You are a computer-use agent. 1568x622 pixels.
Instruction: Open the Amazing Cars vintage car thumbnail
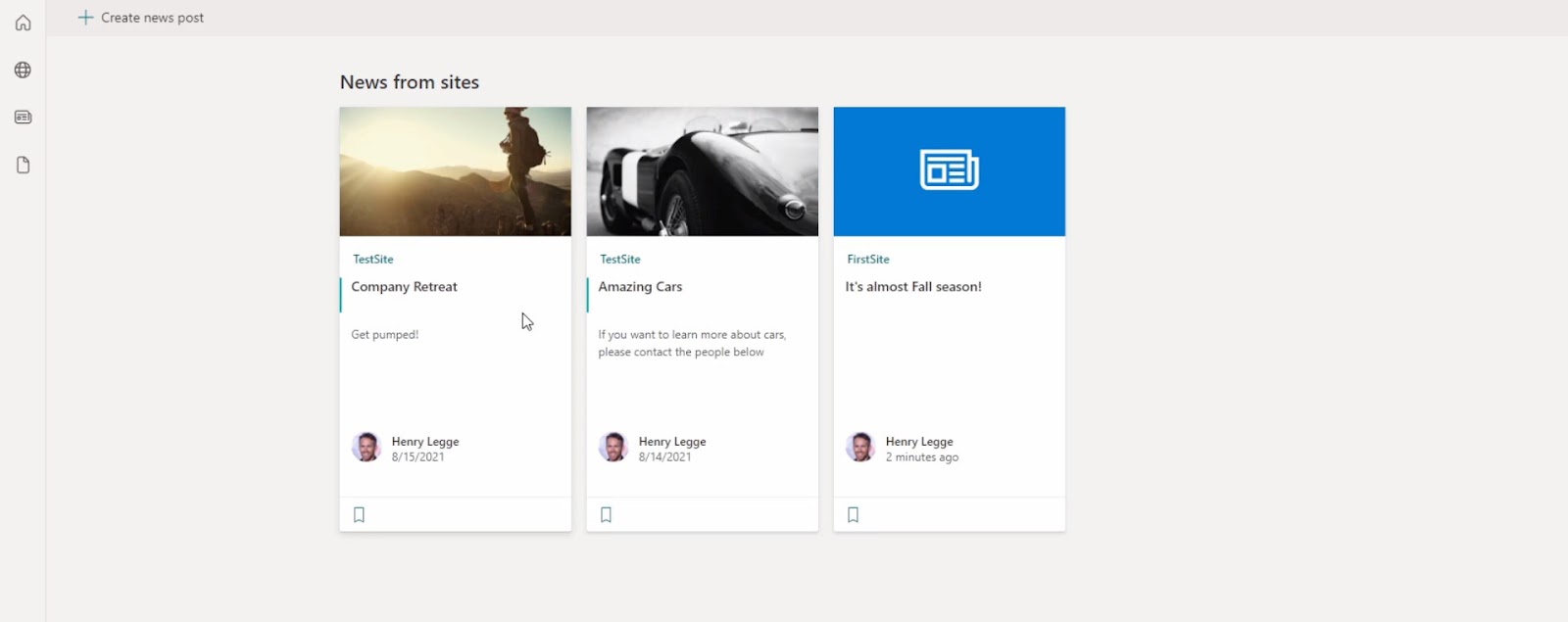coord(703,171)
